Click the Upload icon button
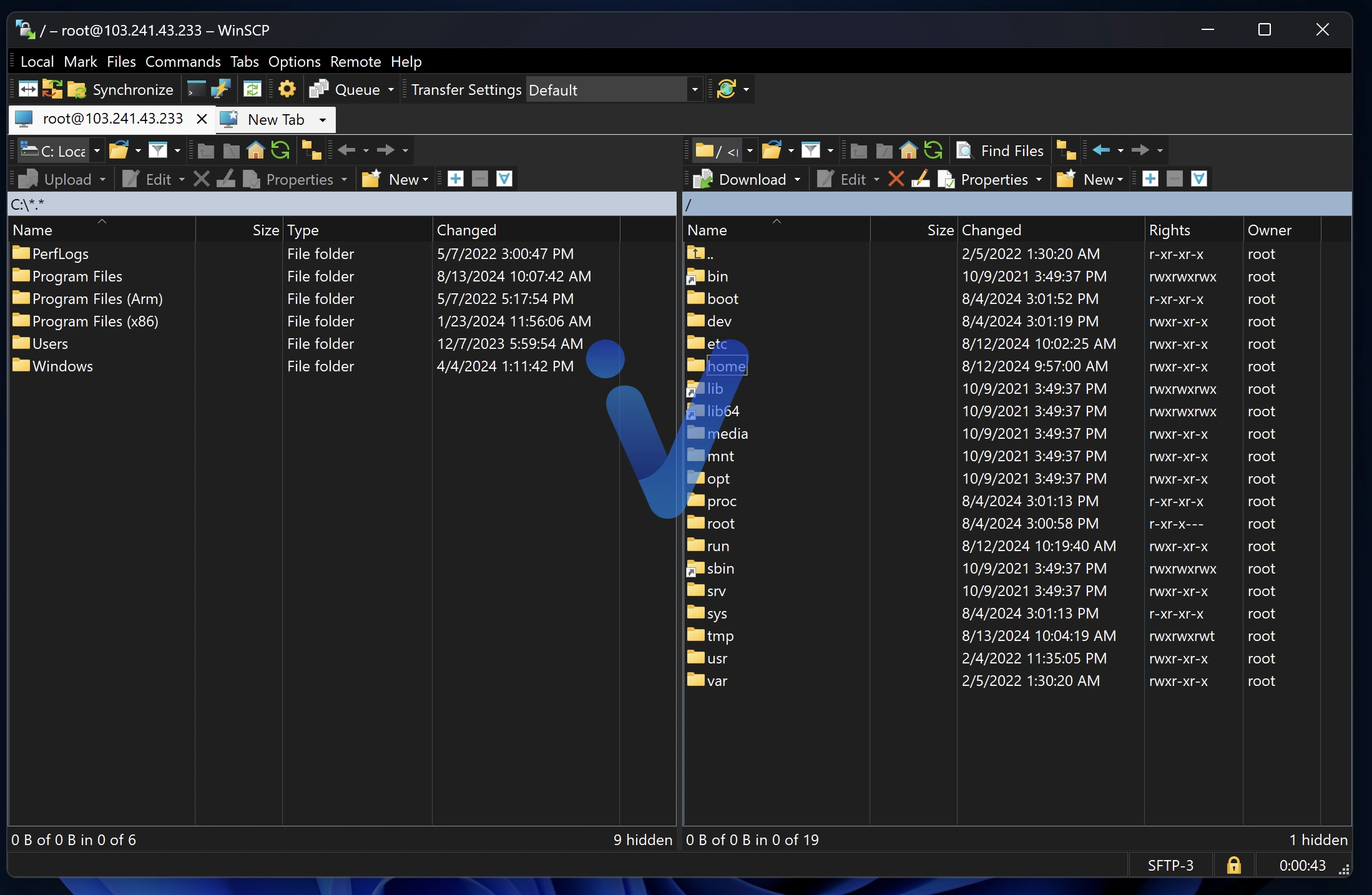1372x895 pixels. pos(28,178)
